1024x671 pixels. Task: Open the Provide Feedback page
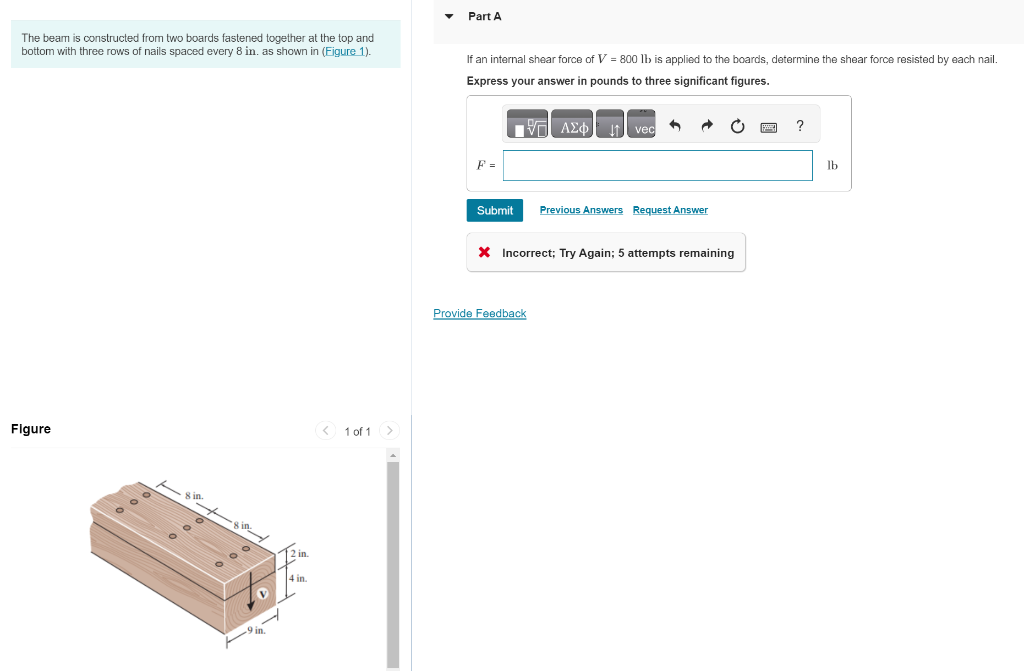tap(479, 313)
